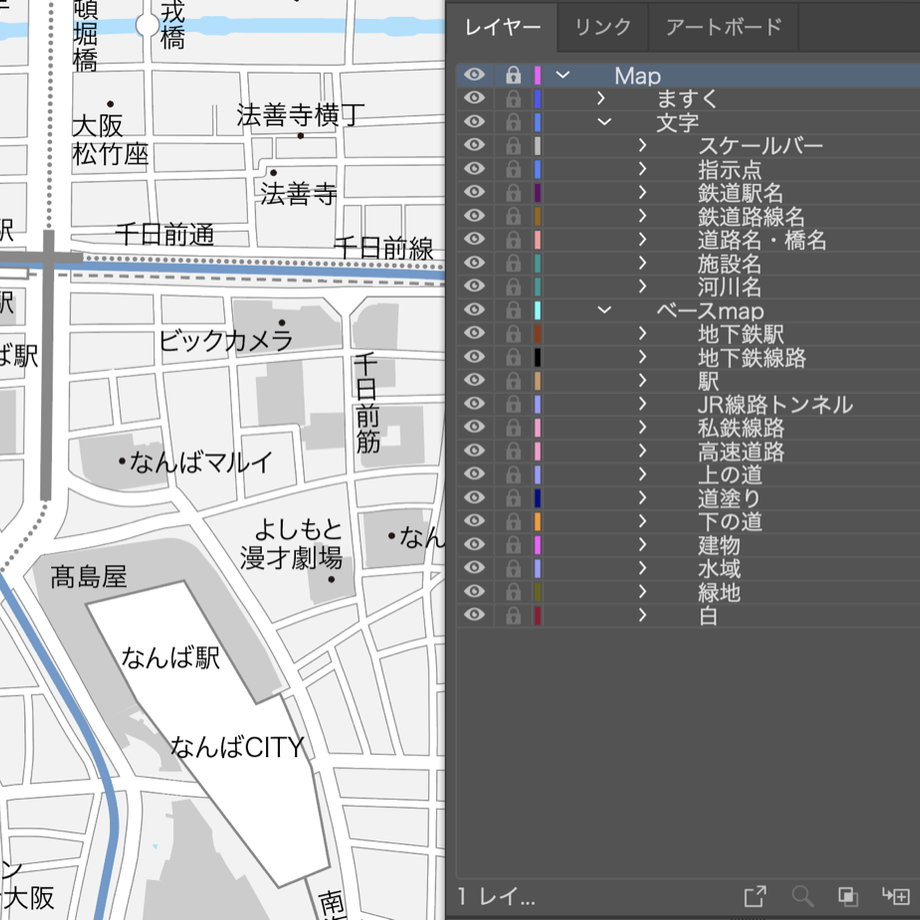Toggle visibility of 緑地 layer

click(474, 591)
